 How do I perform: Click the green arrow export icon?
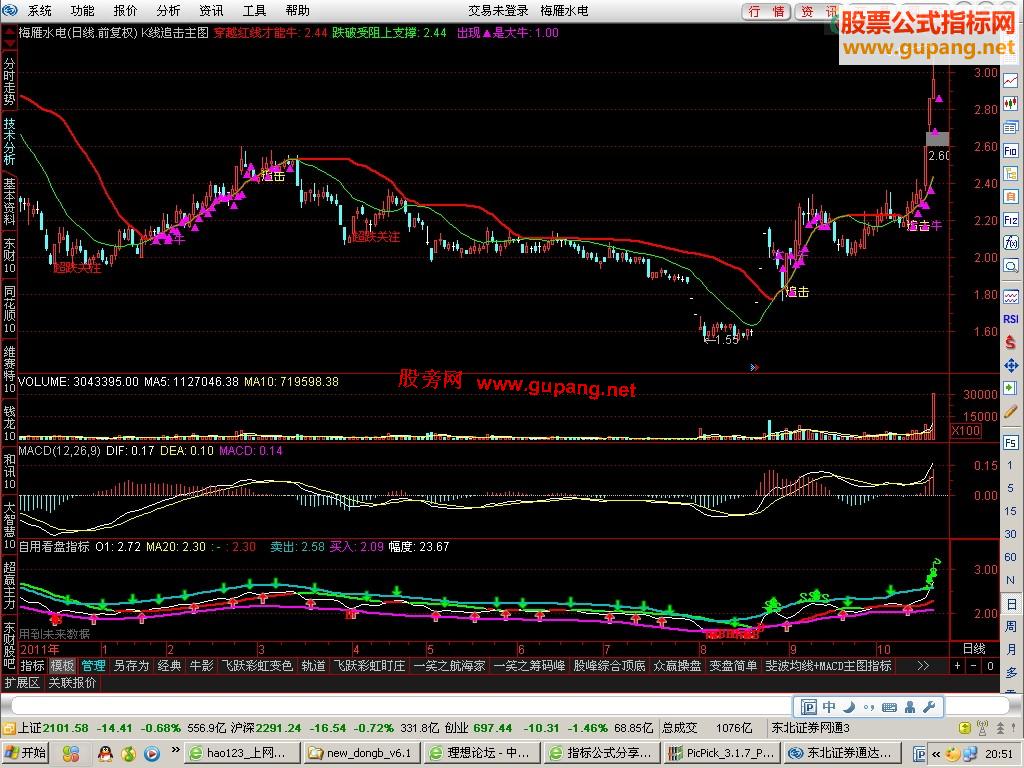[1010, 388]
